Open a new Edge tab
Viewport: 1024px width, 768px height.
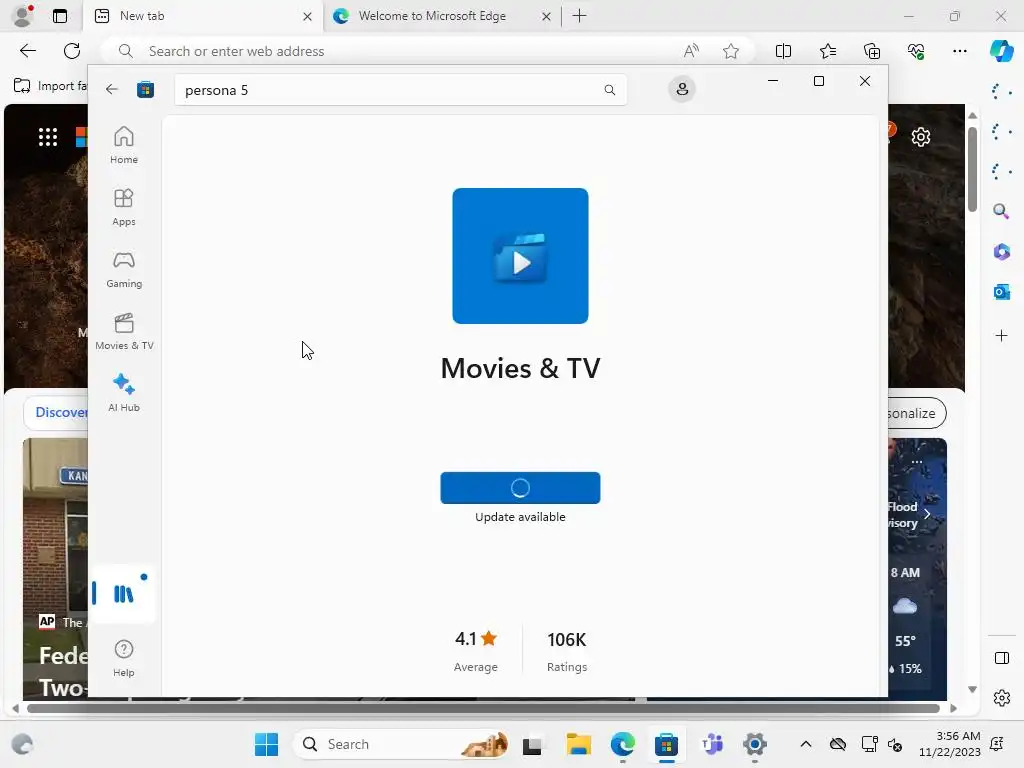[579, 16]
